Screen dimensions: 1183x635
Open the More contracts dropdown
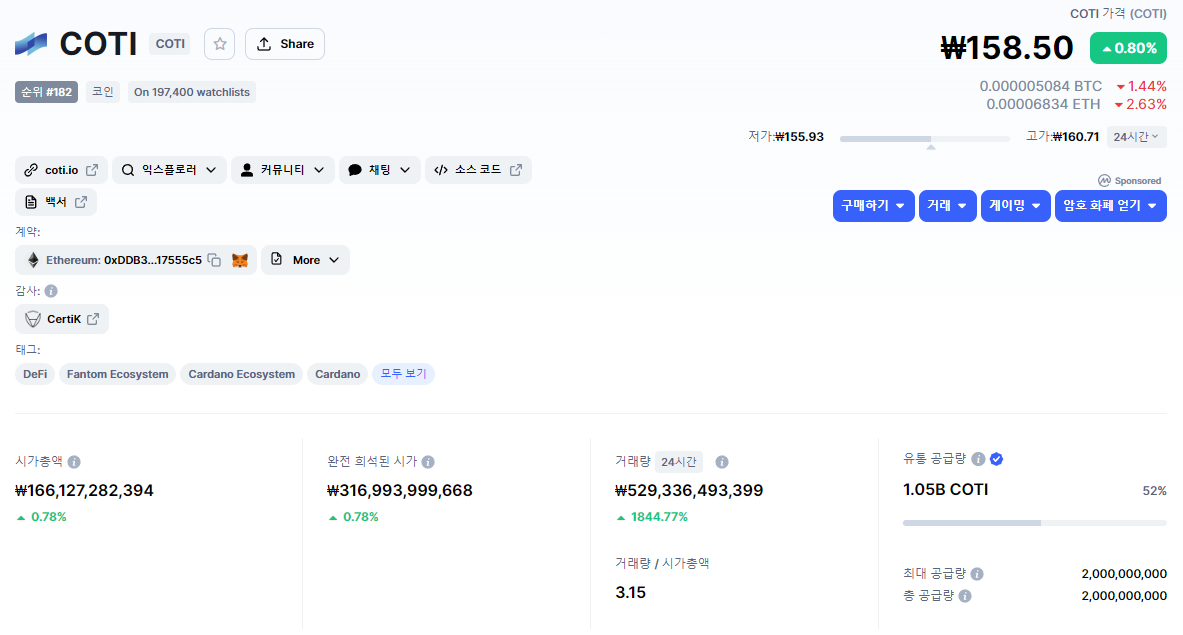306,260
